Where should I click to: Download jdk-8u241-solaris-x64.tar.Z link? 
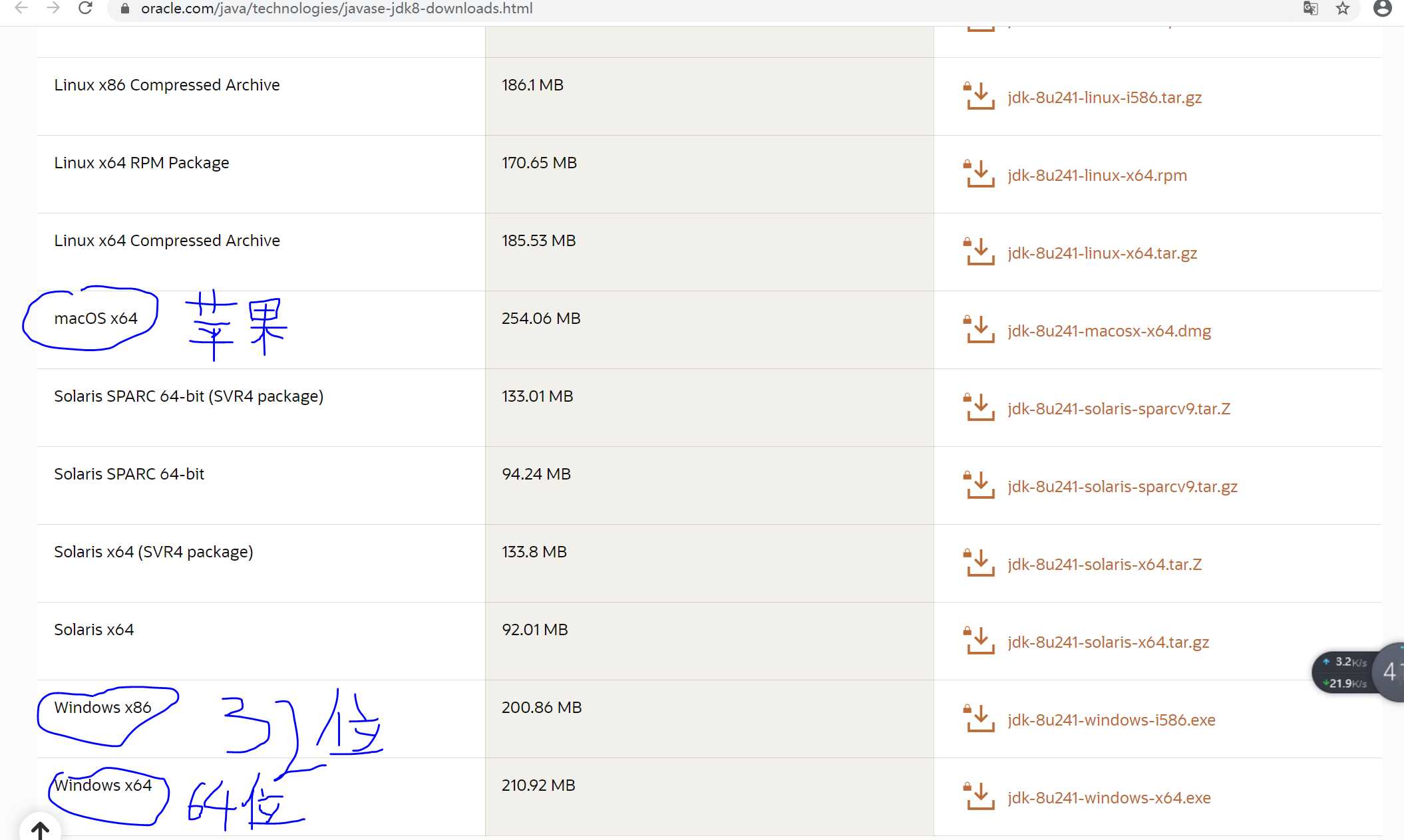[1105, 565]
